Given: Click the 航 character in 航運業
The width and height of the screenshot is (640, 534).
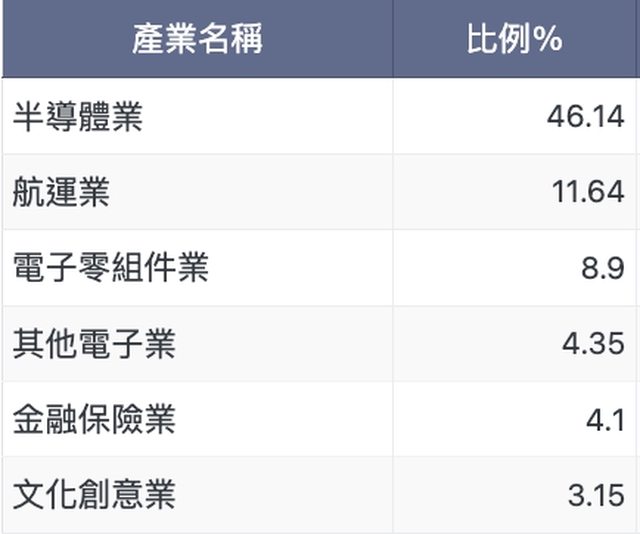Looking at the screenshot, I should pyautogui.click(x=29, y=192).
